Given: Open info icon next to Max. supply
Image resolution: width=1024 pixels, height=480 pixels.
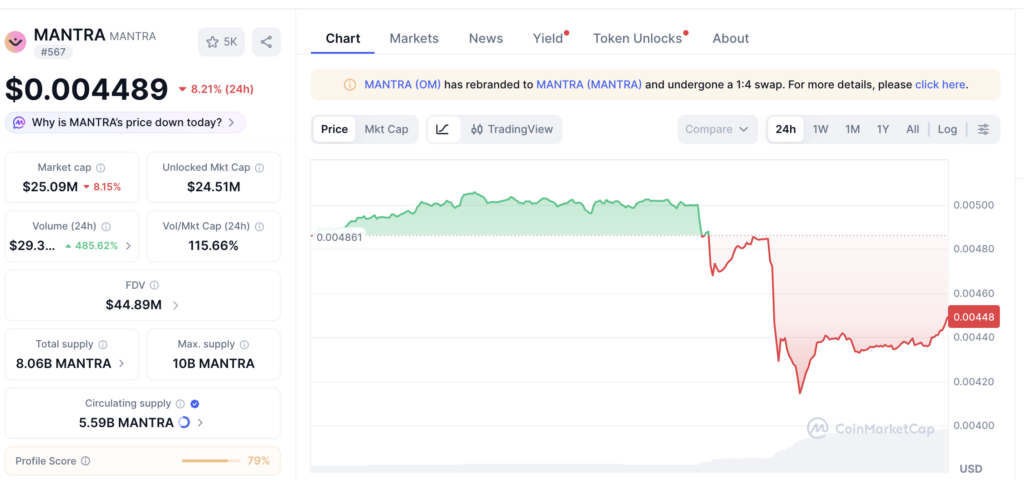Looking at the screenshot, I should click(244, 344).
